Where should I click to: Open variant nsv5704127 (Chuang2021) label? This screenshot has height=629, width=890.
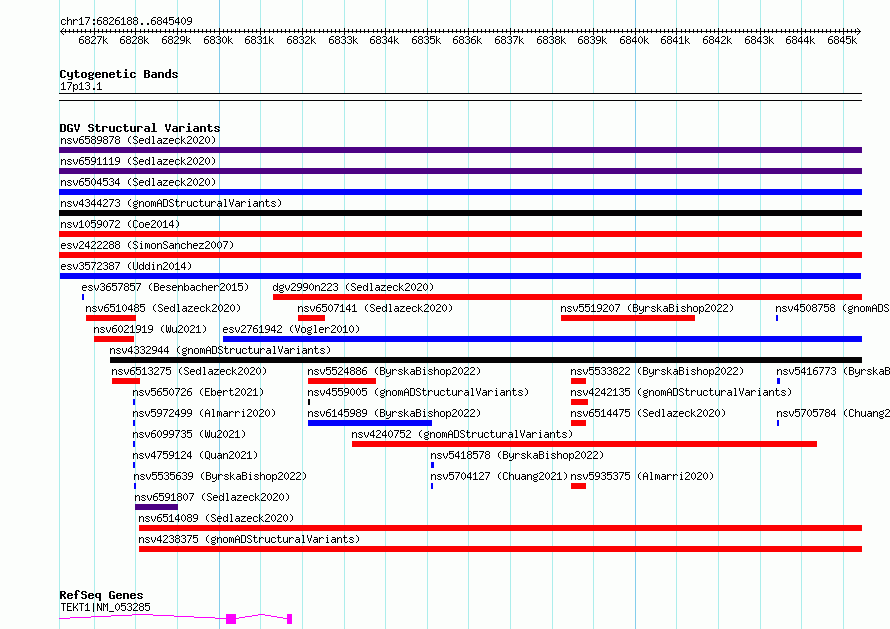[x=499, y=476]
